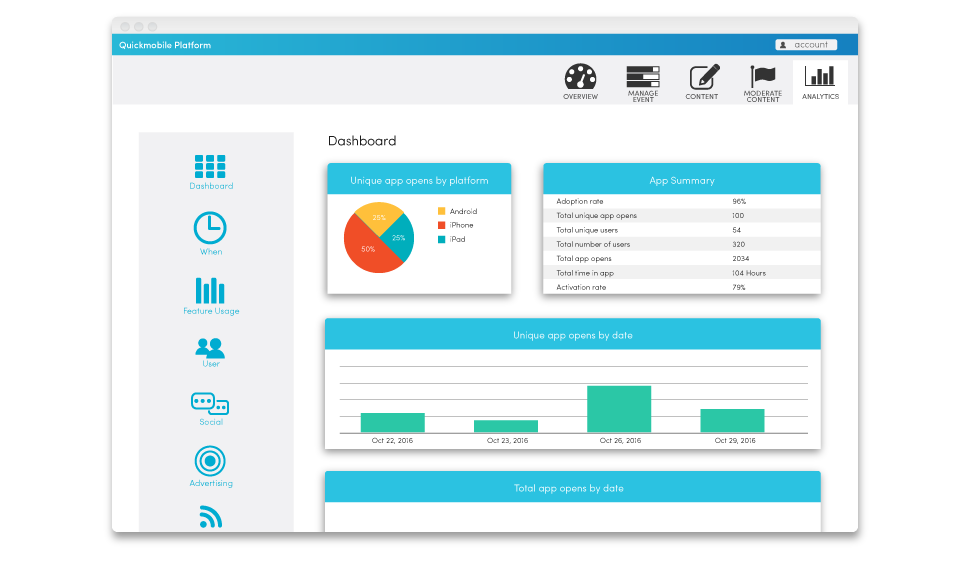Click the Quickmobile Platform title link
Image resolution: width=970 pixels, height=577 pixels.
165,45
